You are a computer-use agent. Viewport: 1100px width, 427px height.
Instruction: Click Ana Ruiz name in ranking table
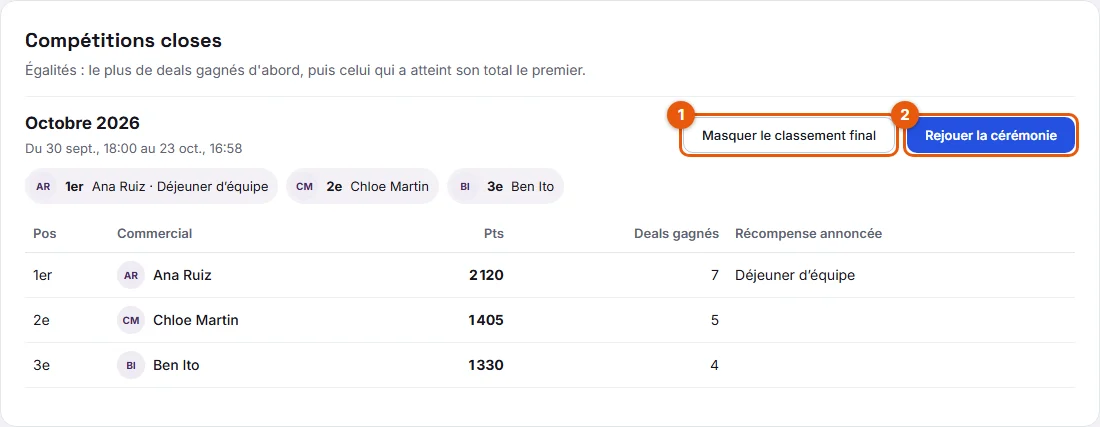point(182,276)
